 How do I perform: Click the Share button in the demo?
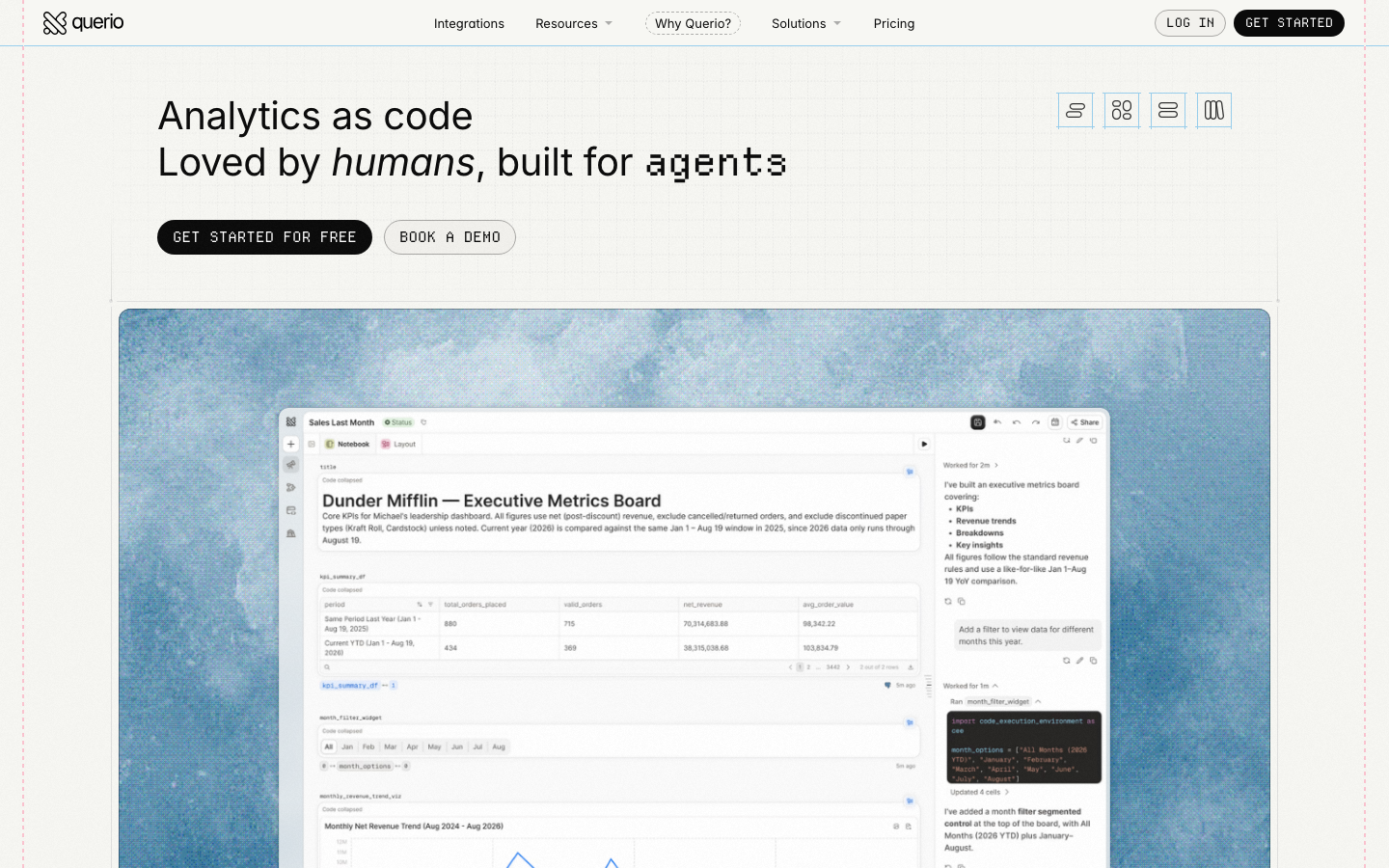point(1085,422)
